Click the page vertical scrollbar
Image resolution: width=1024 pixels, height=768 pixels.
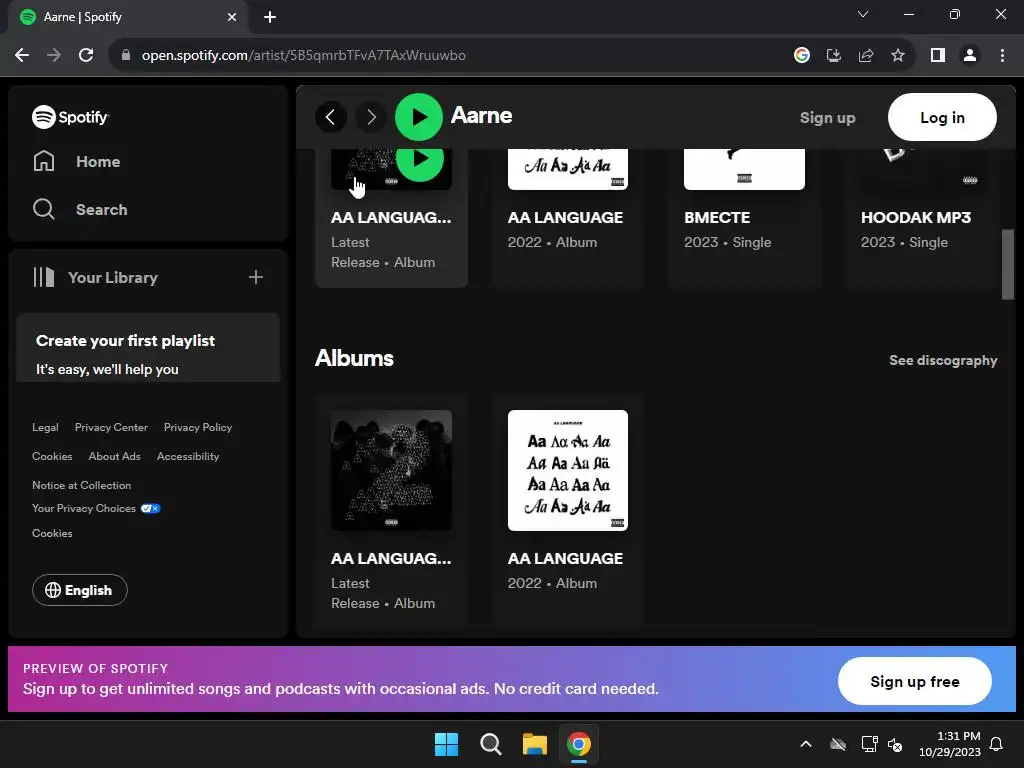[x=1008, y=264]
